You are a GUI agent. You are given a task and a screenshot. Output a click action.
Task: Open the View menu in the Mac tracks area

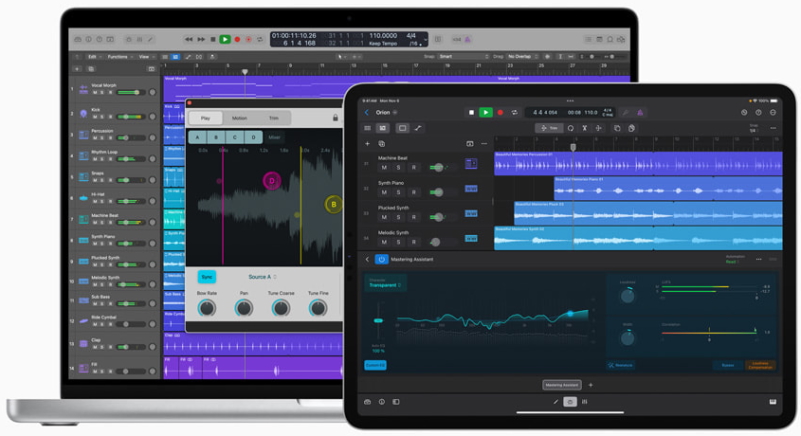[146, 57]
